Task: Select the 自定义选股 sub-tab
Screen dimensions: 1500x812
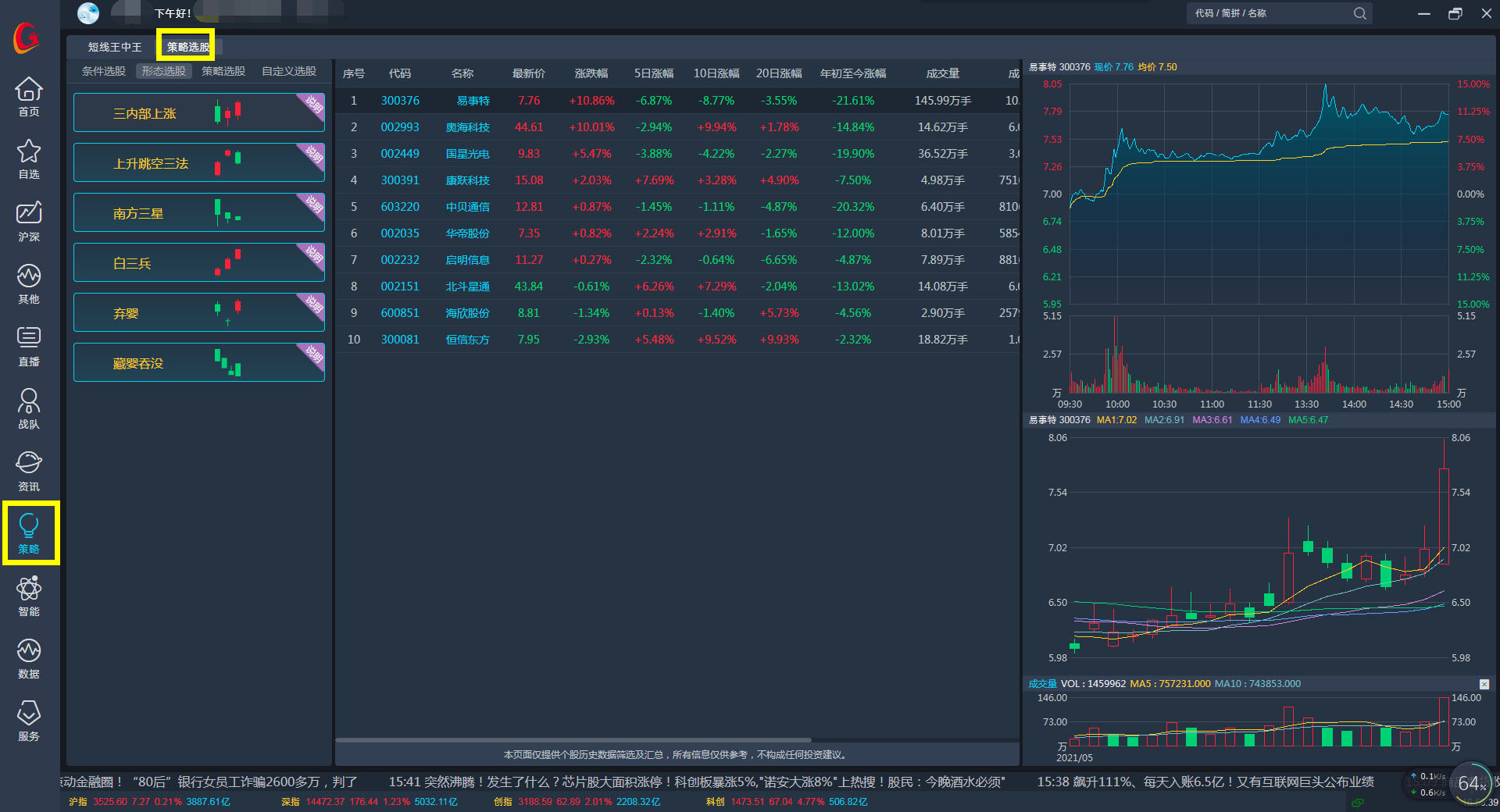Action: [x=289, y=71]
